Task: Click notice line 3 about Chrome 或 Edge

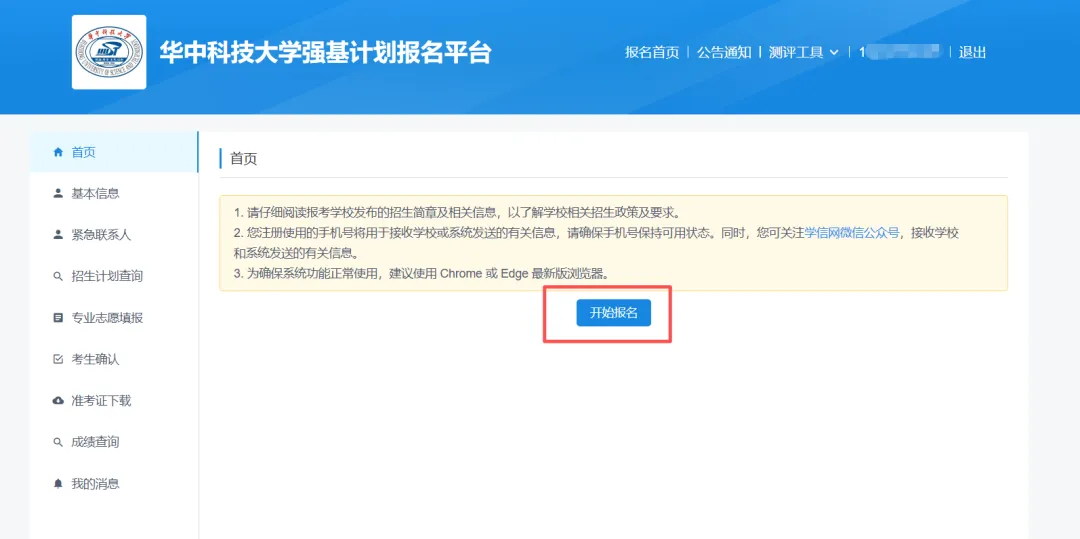Action: pos(422,273)
